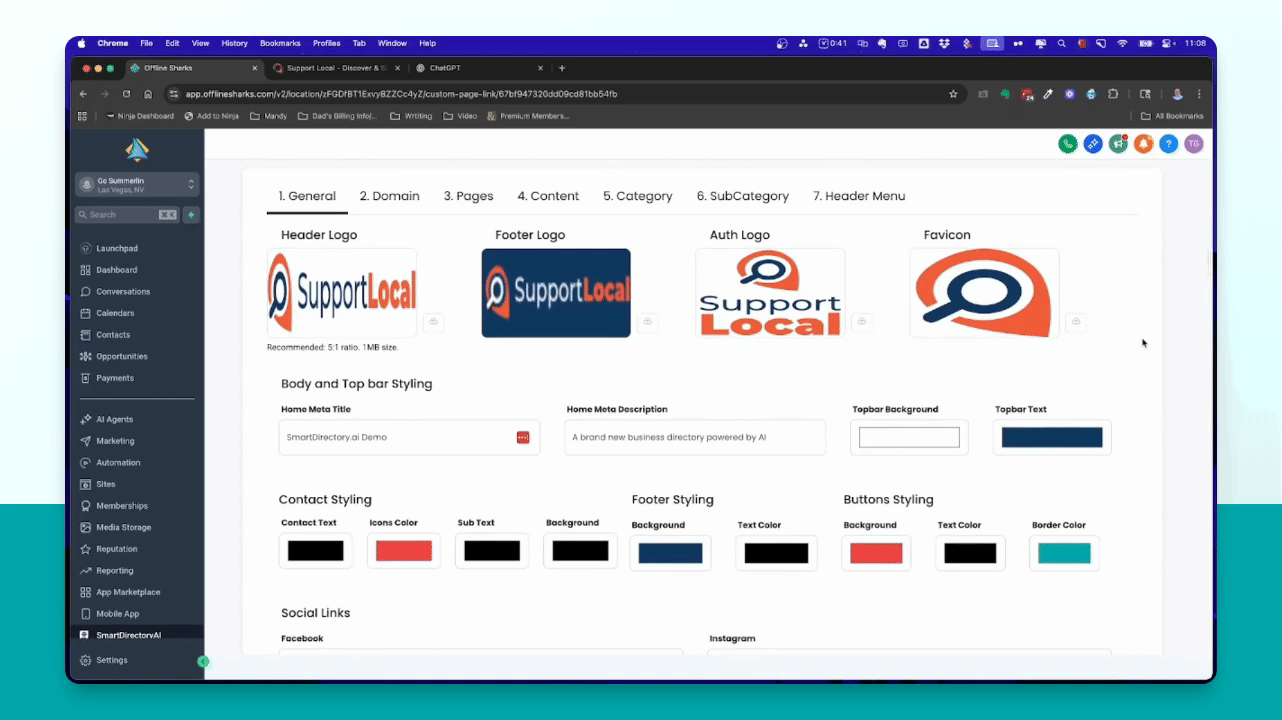Switch to the ChatGPT browser tab
1282x720 pixels.
coord(479,68)
